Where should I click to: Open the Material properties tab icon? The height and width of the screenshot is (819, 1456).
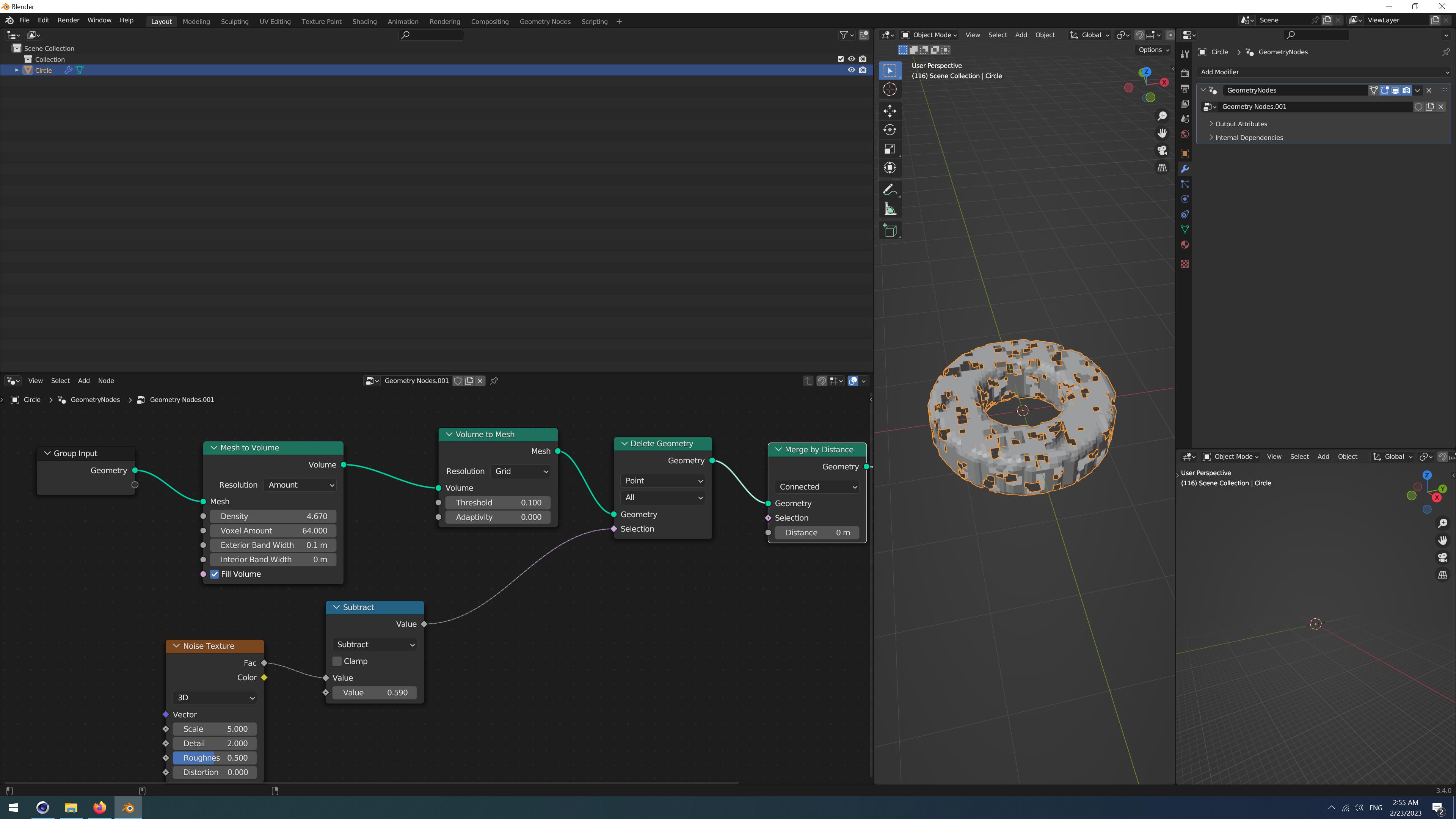click(1185, 245)
